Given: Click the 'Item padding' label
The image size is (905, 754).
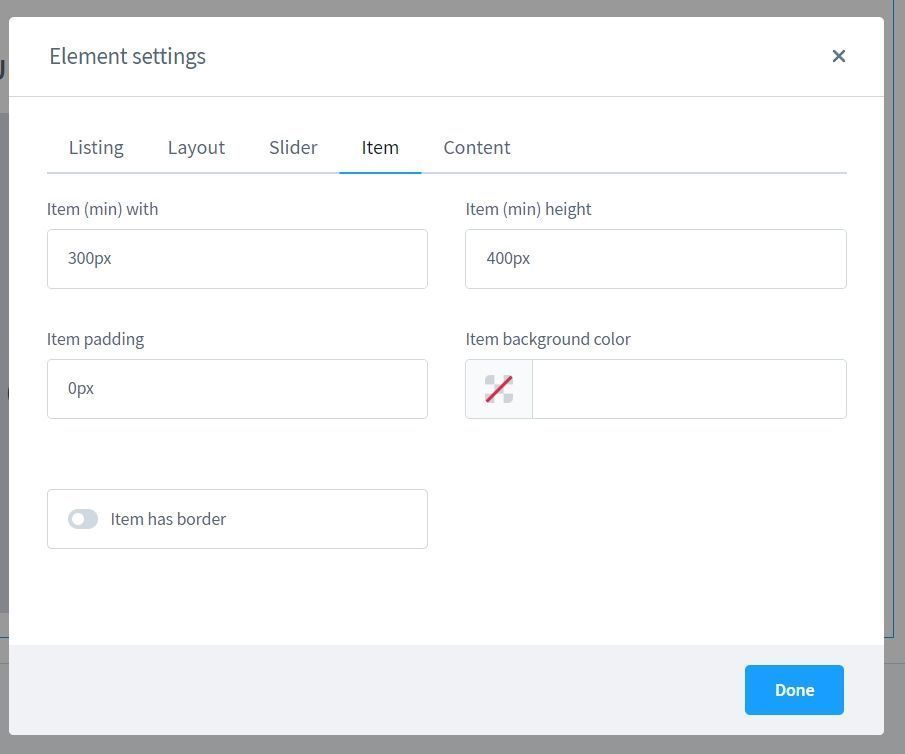Looking at the screenshot, I should (95, 339).
